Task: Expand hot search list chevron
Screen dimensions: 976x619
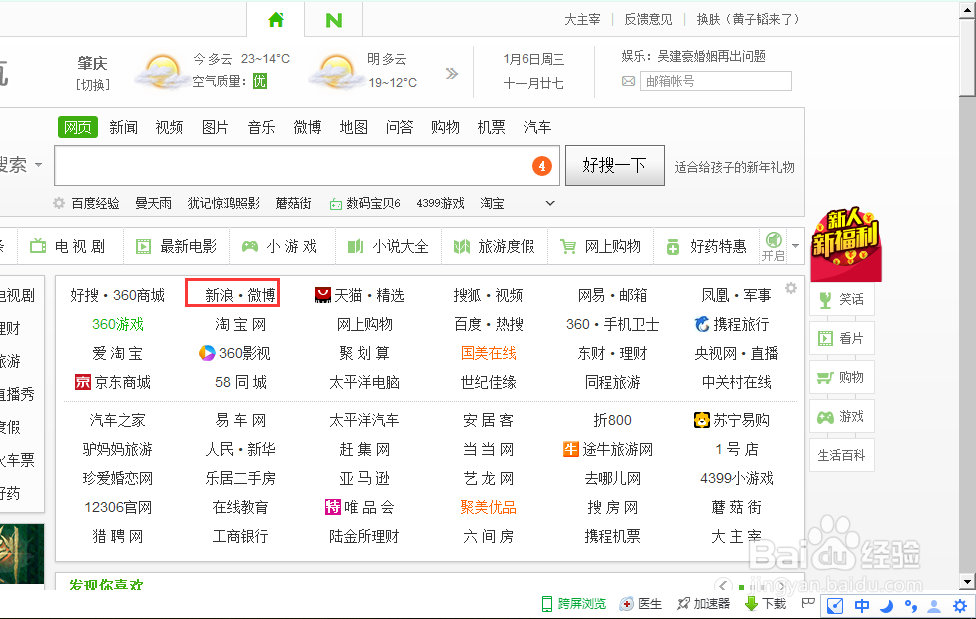Action: 550,203
